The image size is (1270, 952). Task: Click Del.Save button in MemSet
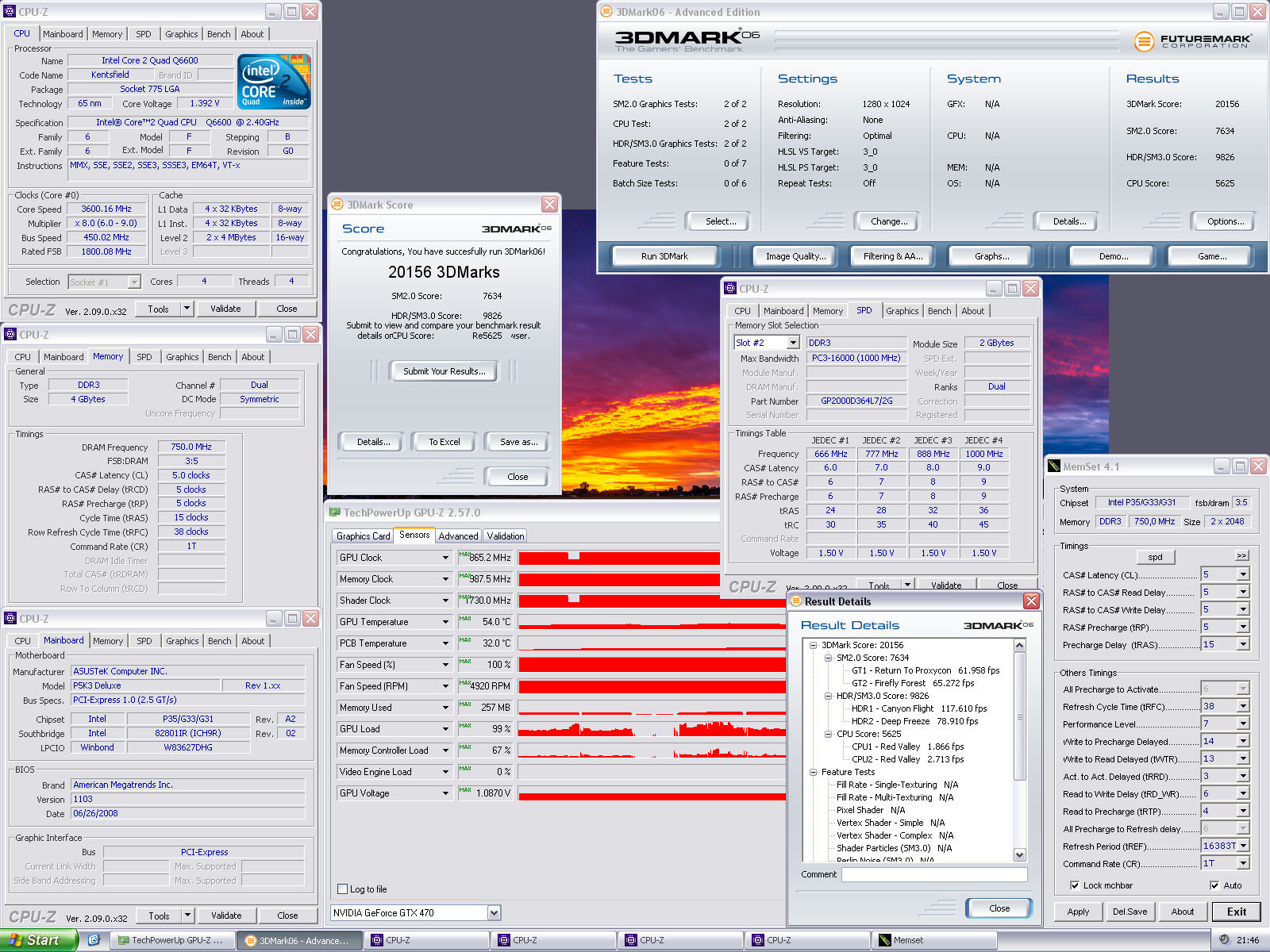coord(1130,912)
